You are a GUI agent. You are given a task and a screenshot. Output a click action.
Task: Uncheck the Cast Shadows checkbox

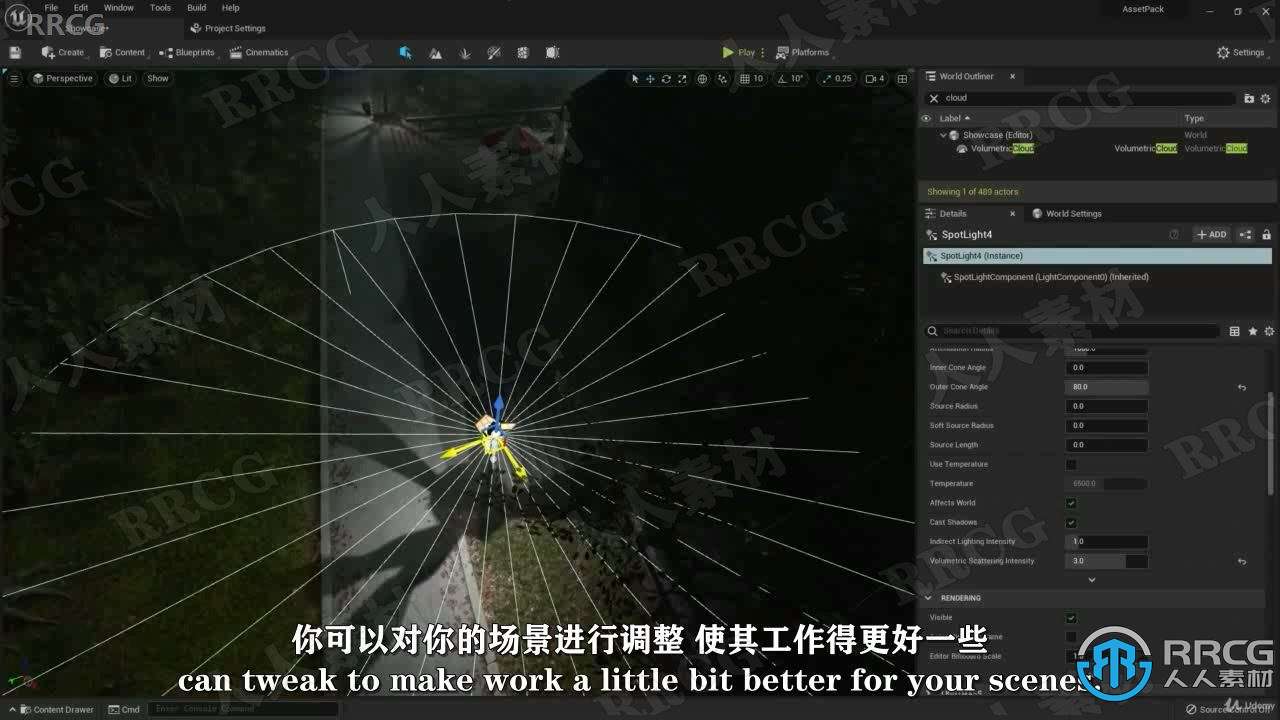1071,522
